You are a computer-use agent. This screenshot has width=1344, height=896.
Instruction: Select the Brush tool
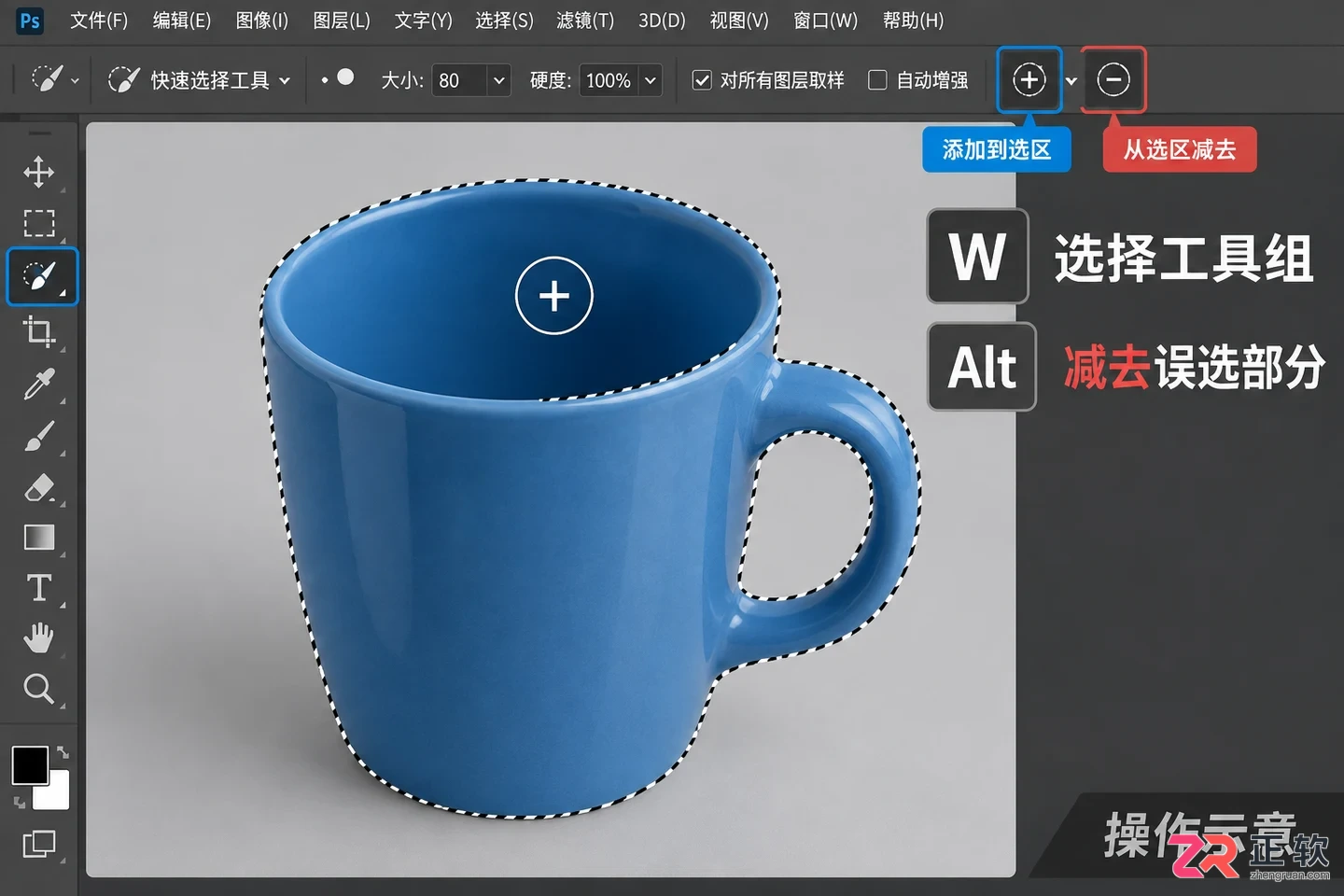pyautogui.click(x=38, y=435)
